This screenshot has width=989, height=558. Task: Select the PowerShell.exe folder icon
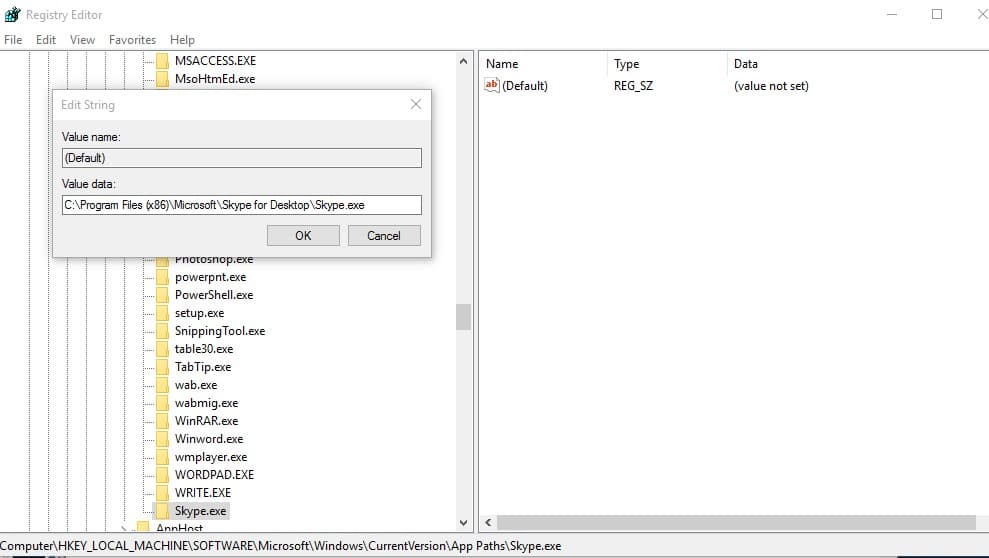pos(162,295)
